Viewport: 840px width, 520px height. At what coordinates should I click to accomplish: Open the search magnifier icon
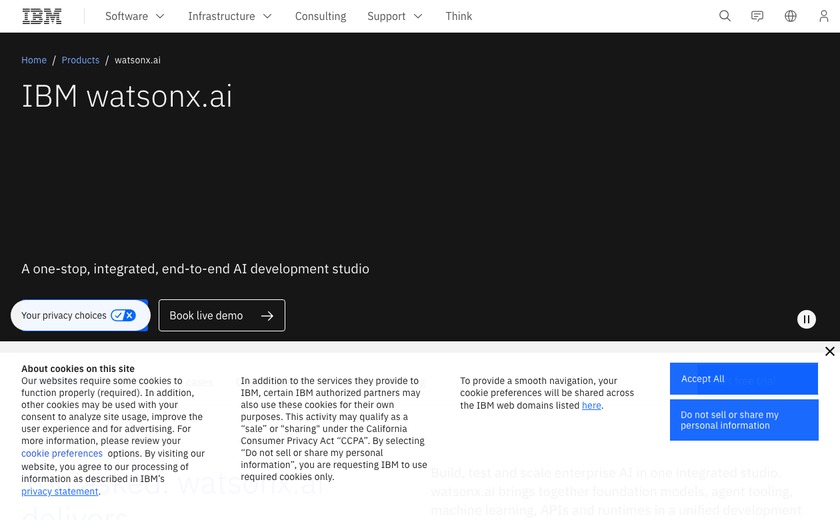(x=725, y=16)
